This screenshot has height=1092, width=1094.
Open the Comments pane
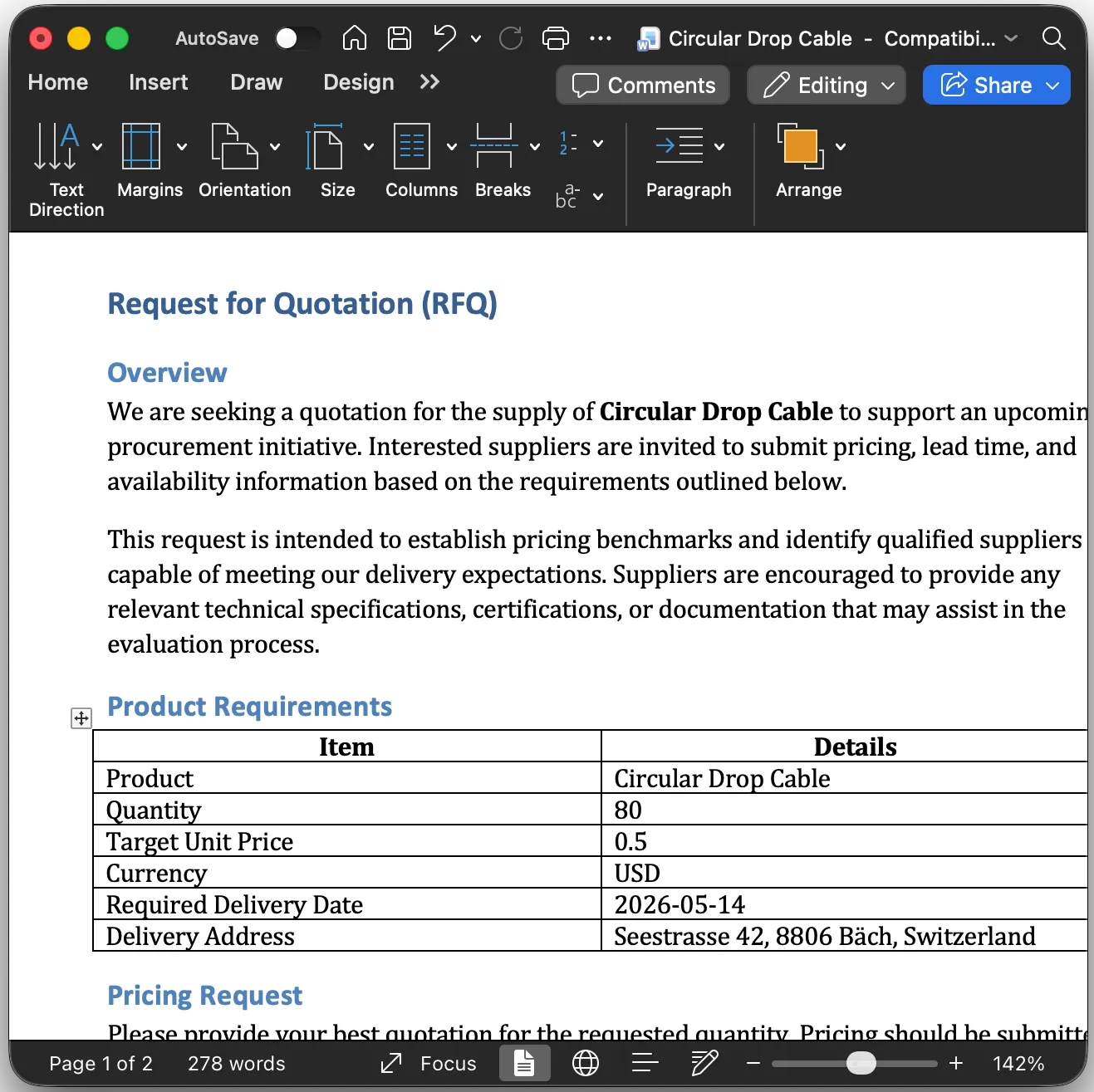pos(643,86)
